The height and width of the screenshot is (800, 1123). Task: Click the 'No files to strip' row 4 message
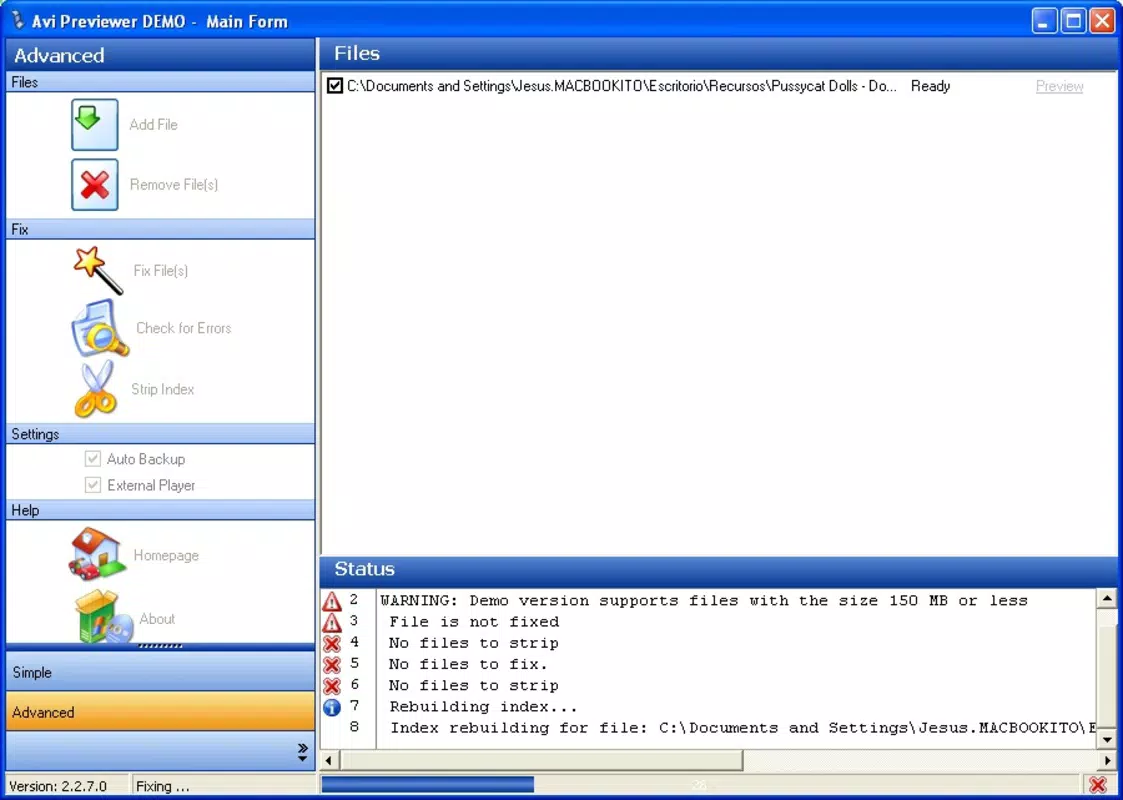point(474,643)
